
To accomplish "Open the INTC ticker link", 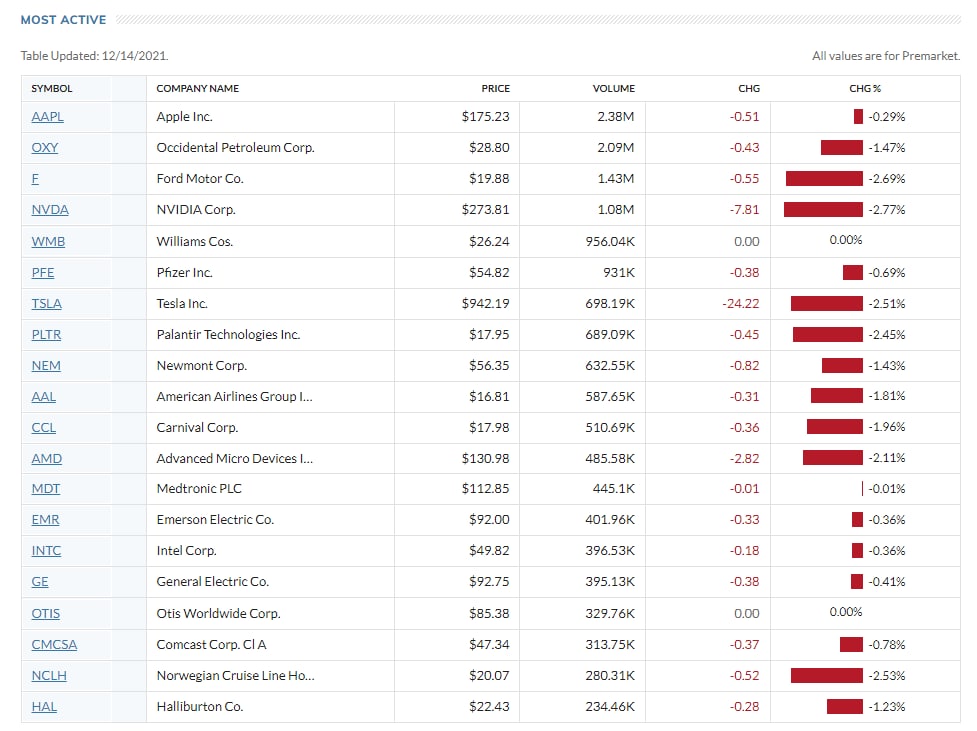I will pos(46,551).
